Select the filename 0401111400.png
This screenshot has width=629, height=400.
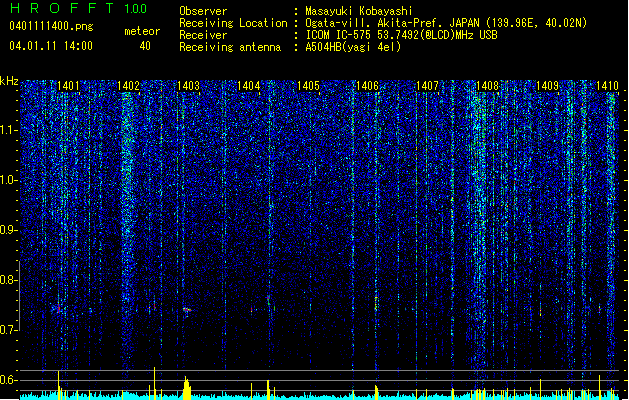point(51,26)
